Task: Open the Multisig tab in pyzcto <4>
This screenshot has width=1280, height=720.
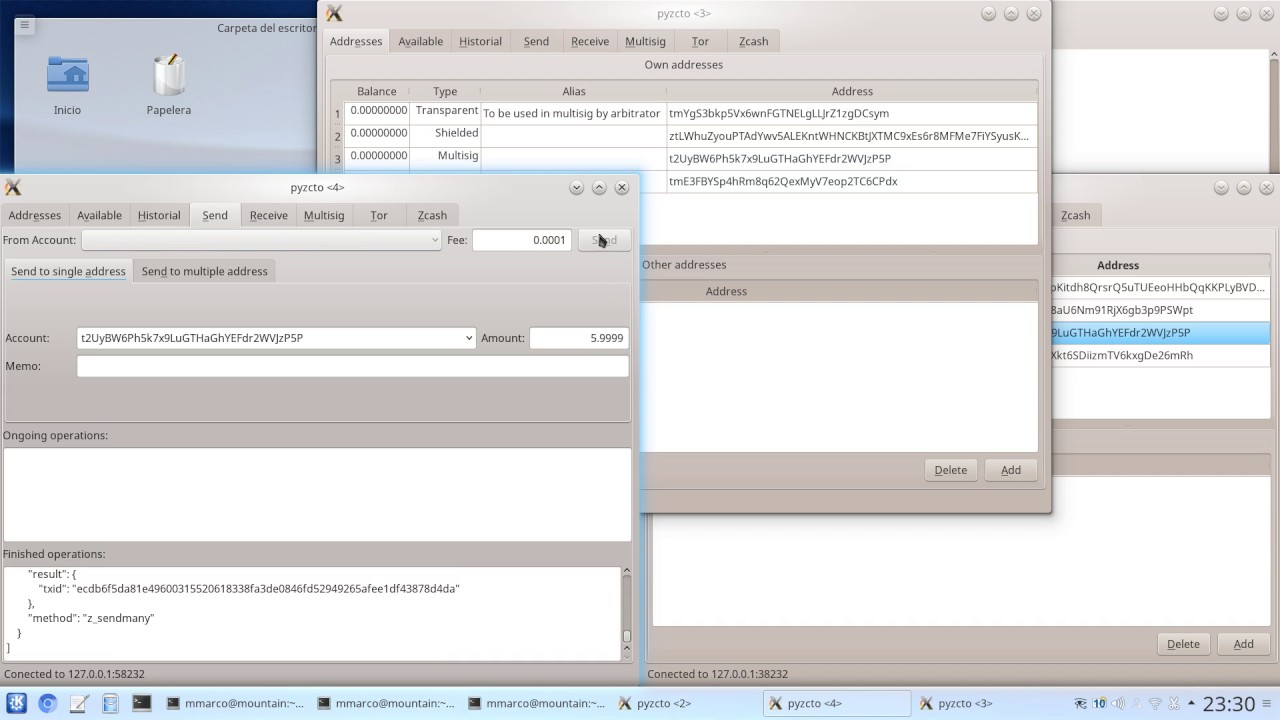Action: (x=324, y=215)
